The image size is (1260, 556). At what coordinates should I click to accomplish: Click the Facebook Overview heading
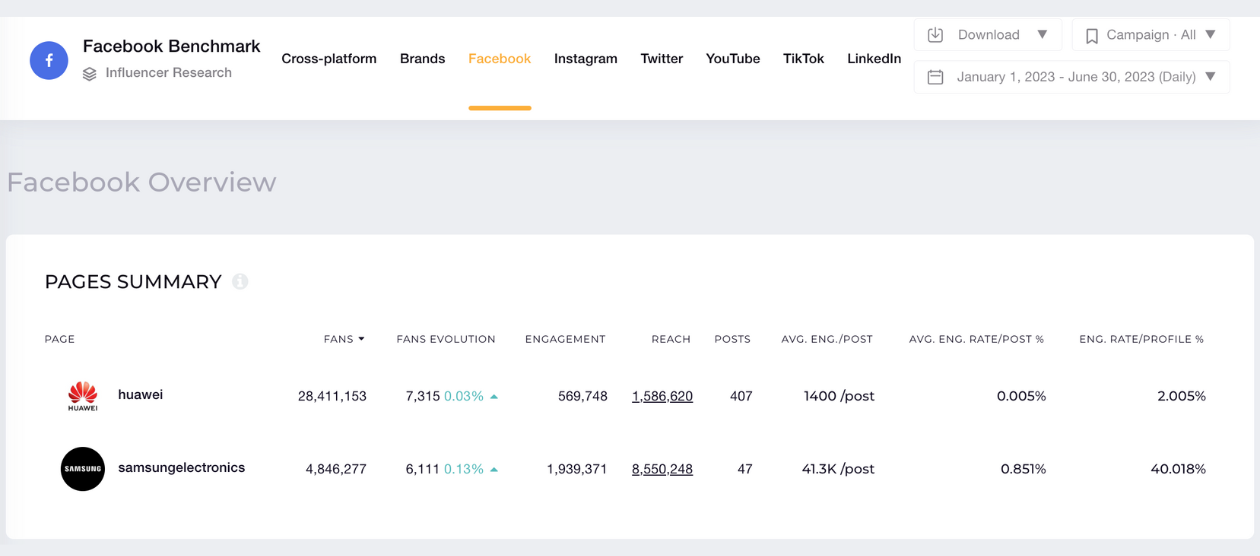(141, 182)
